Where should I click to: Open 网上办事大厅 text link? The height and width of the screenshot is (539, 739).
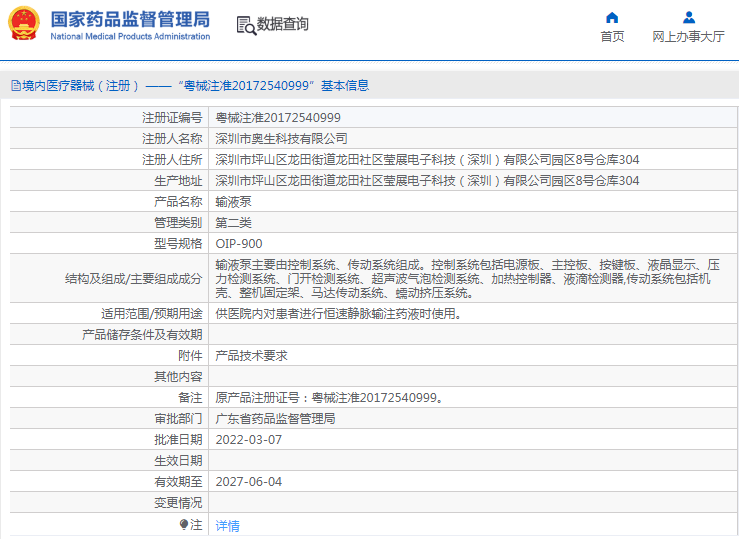click(x=689, y=37)
